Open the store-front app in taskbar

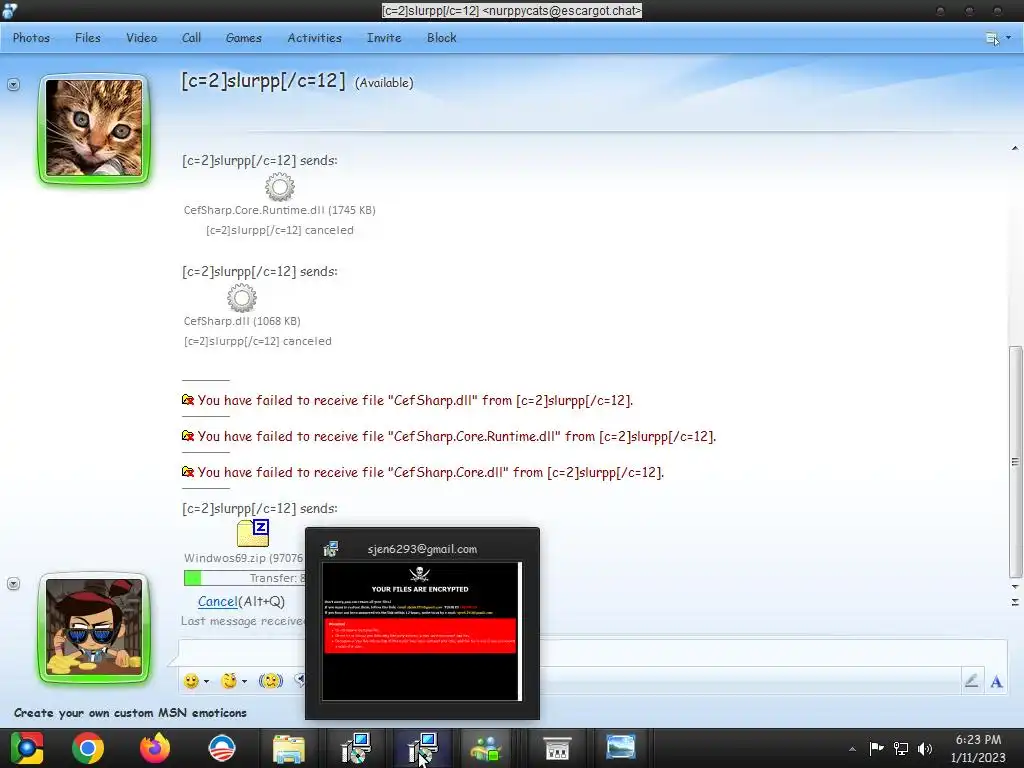[557, 748]
